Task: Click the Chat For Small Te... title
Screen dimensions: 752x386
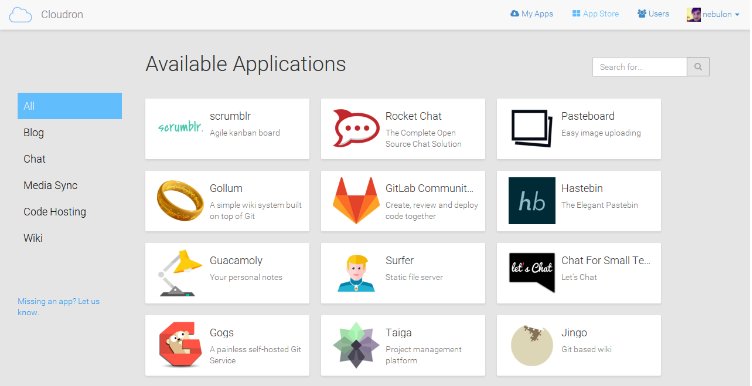Action: pos(606,260)
